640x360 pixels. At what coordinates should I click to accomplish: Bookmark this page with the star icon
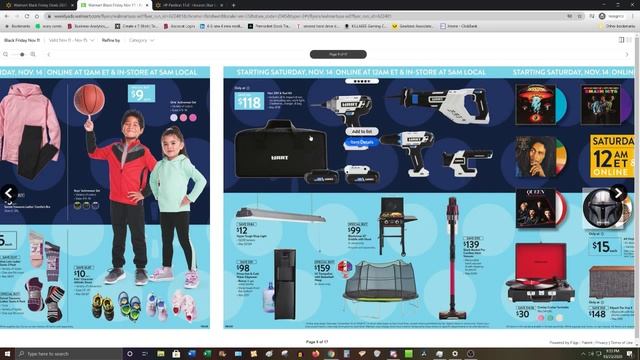(x=580, y=16)
